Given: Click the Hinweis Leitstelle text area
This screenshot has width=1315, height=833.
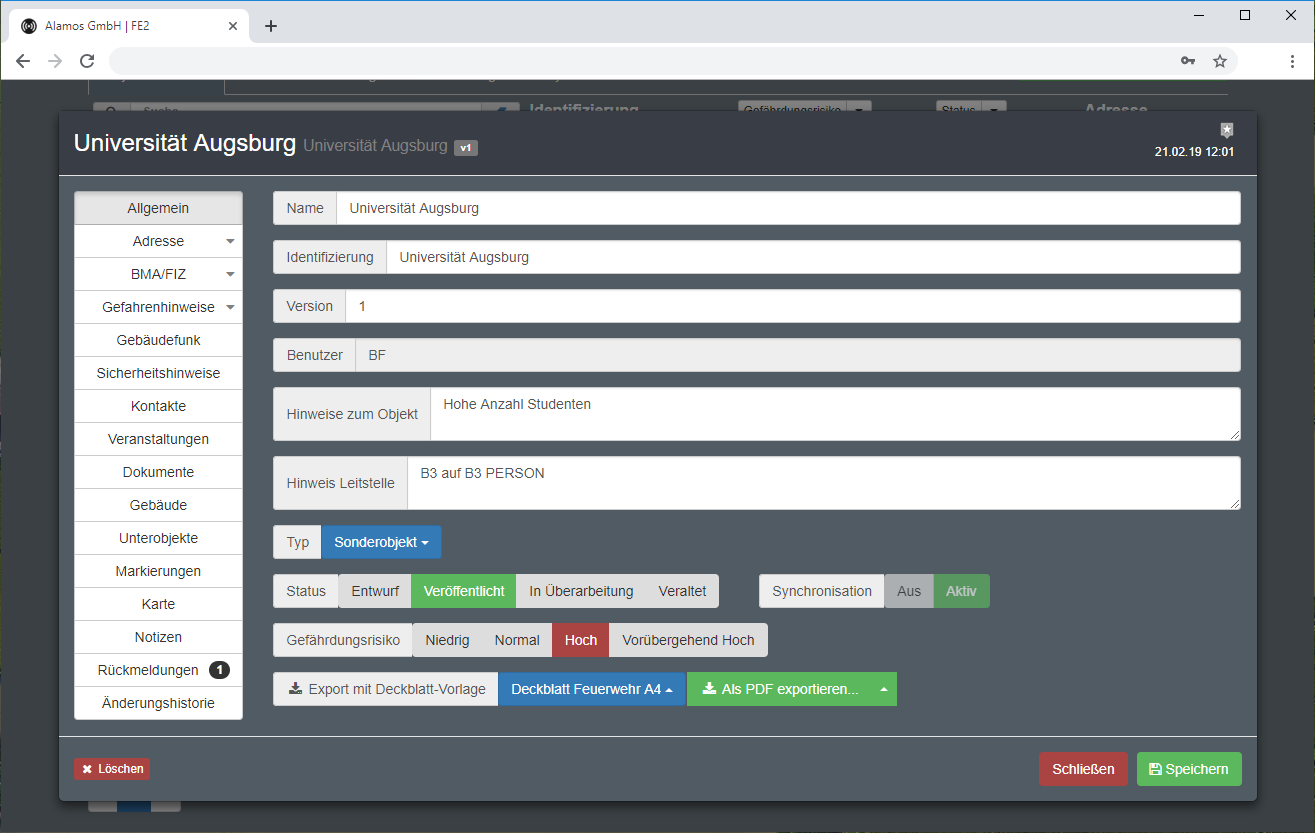Looking at the screenshot, I should 824,483.
